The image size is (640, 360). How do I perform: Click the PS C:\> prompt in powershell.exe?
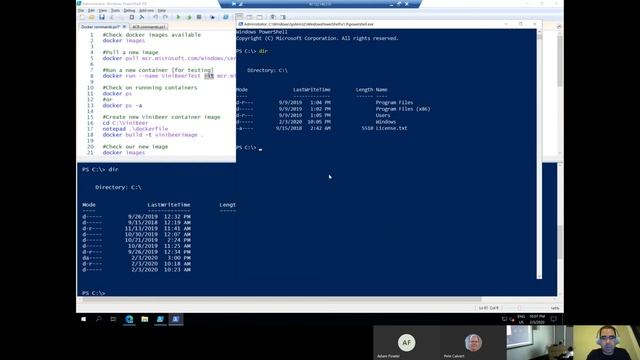click(246, 148)
